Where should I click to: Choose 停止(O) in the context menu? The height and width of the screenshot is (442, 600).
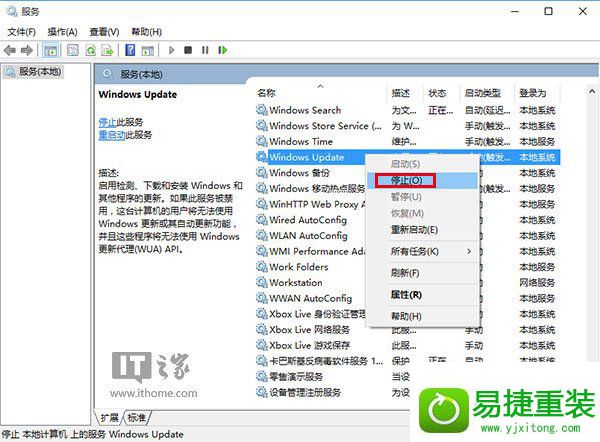(422, 180)
